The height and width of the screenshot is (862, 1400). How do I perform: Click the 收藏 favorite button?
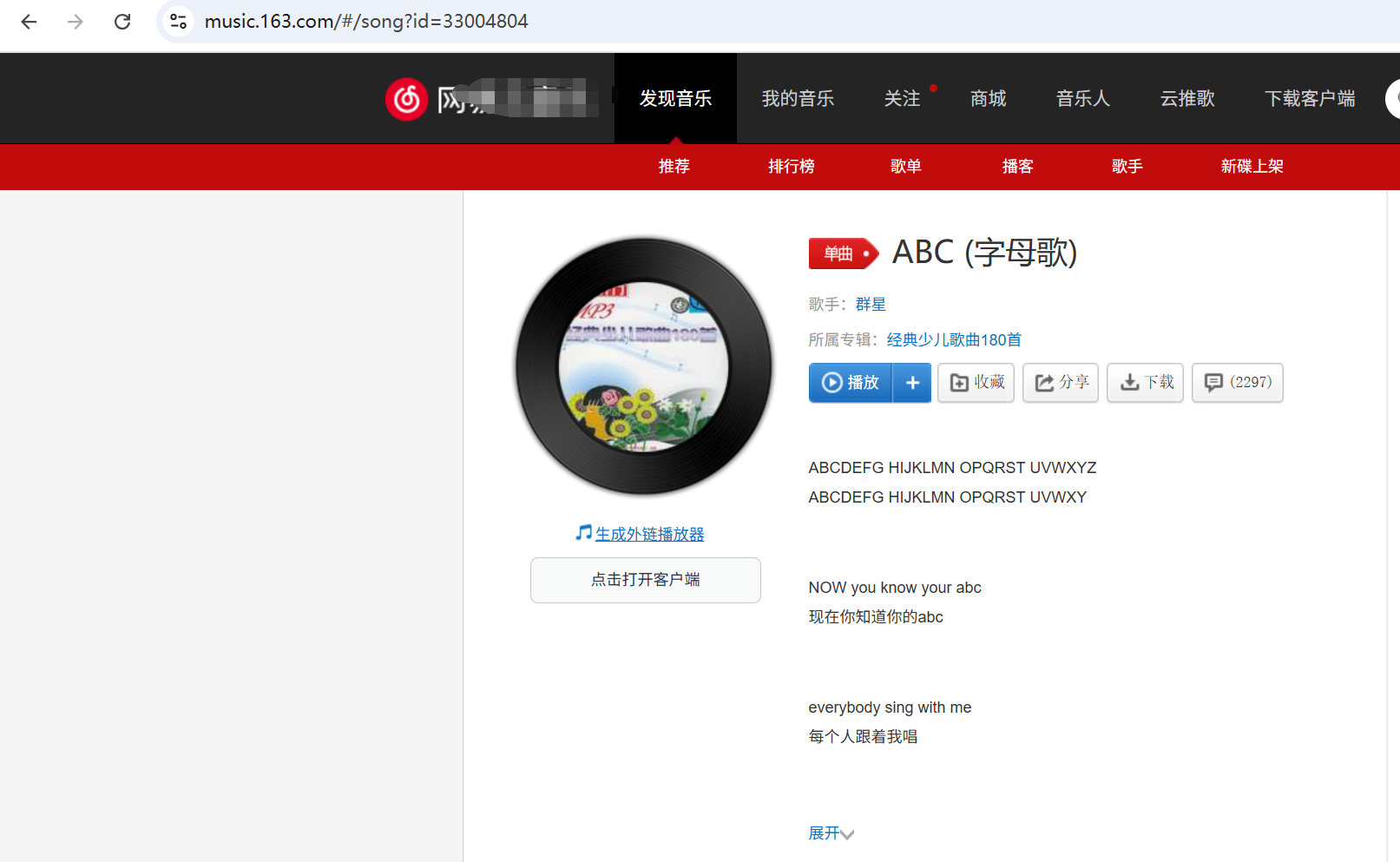tap(976, 383)
